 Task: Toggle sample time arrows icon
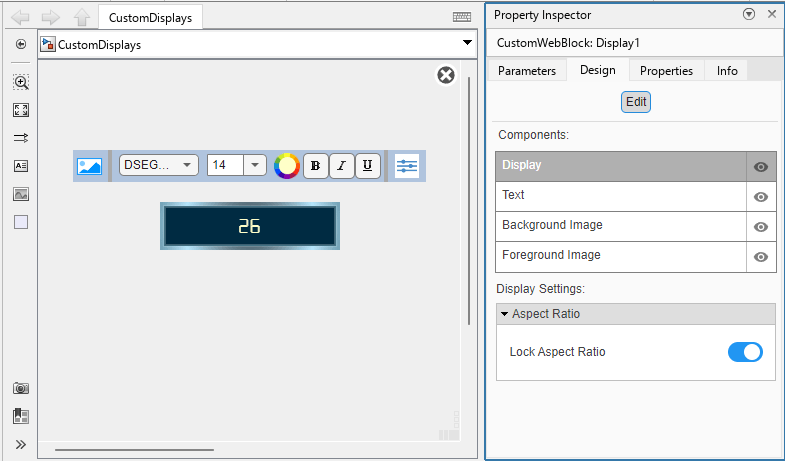[x=21, y=138]
